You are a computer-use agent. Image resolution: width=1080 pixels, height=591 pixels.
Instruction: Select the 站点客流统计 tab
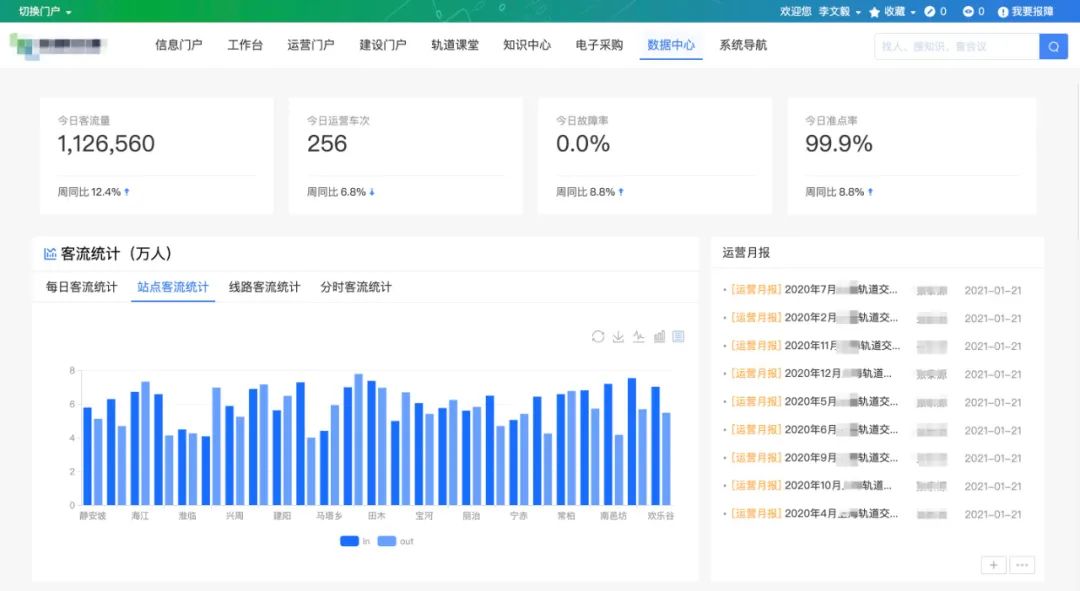[x=173, y=287]
